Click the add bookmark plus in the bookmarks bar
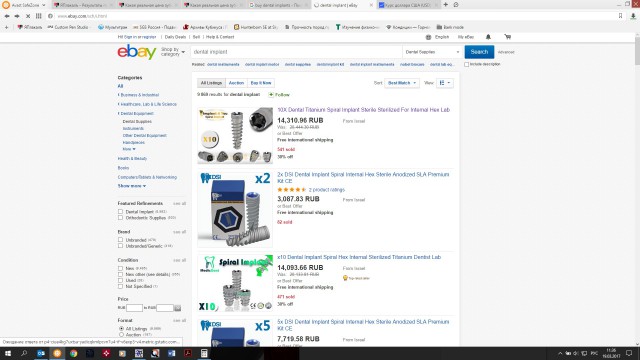The width and height of the screenshot is (640, 360). coord(6,27)
